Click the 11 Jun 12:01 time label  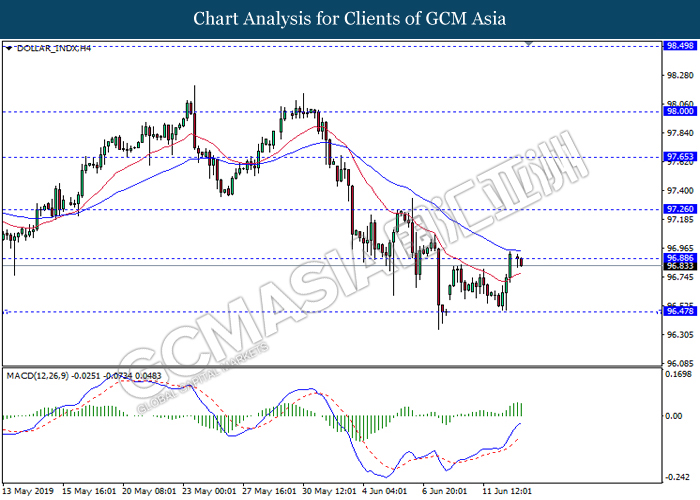tap(507, 491)
